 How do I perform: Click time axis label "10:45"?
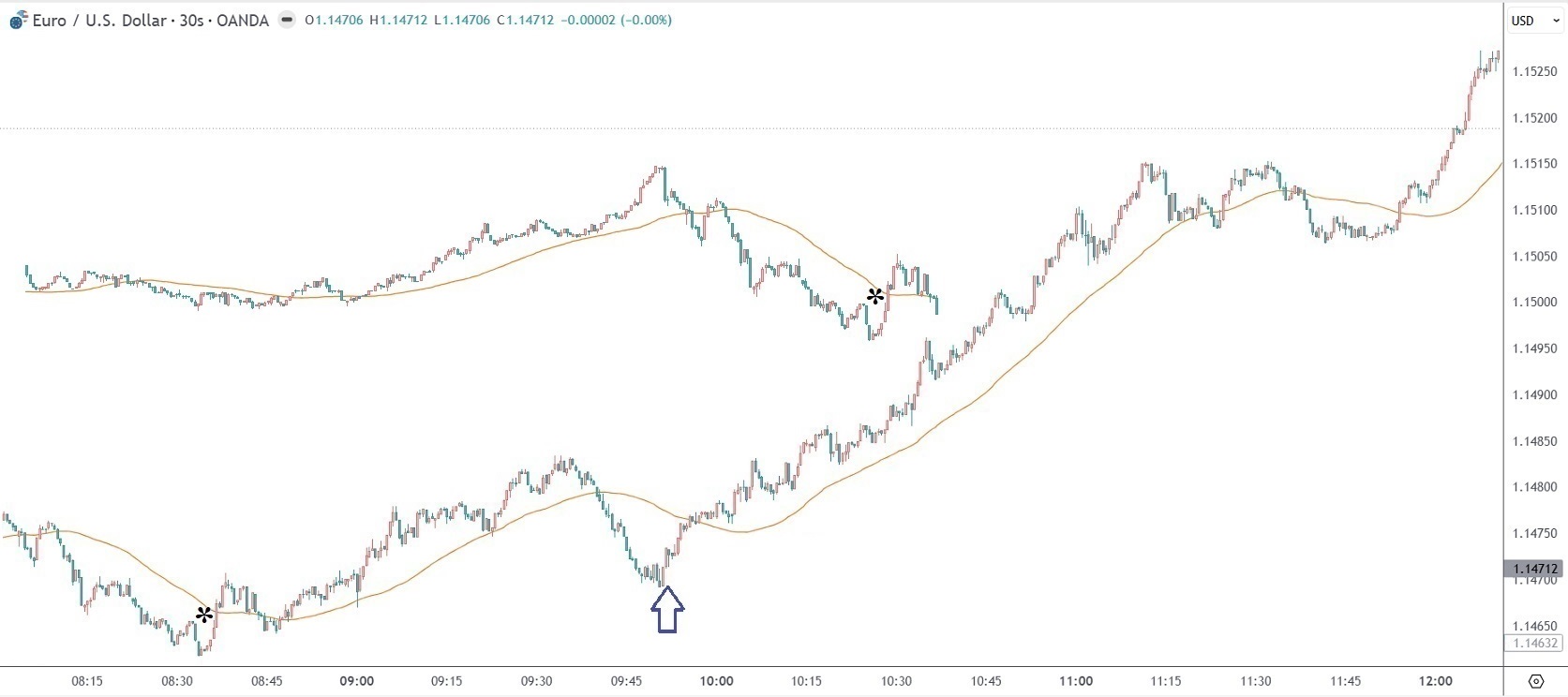click(987, 681)
